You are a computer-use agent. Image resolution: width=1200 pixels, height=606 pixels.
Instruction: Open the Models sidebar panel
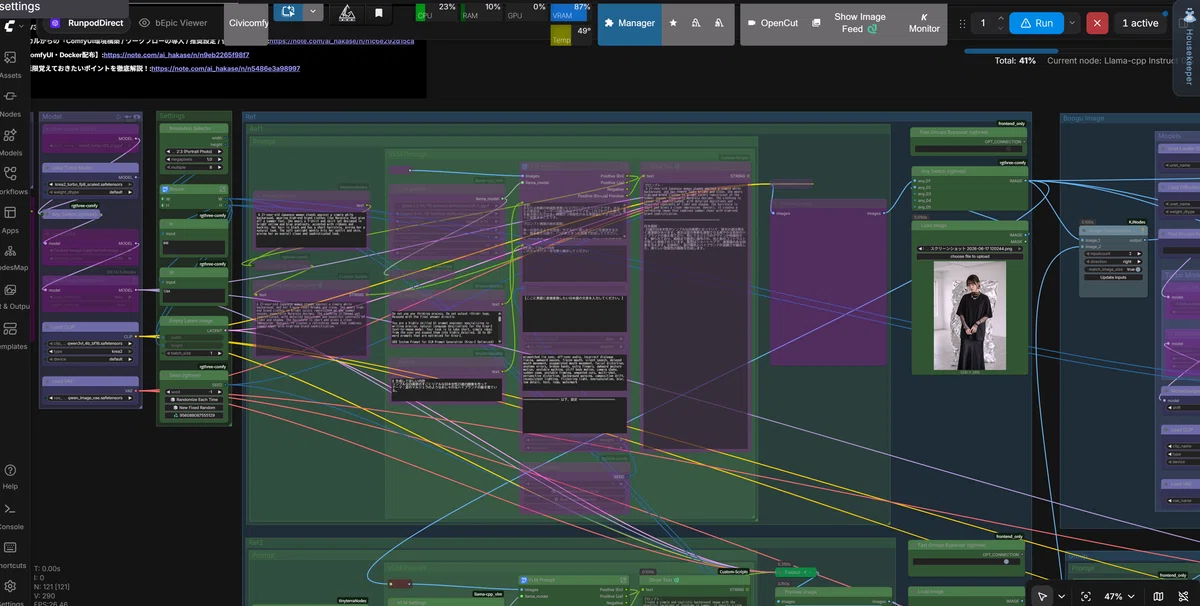pos(10,142)
